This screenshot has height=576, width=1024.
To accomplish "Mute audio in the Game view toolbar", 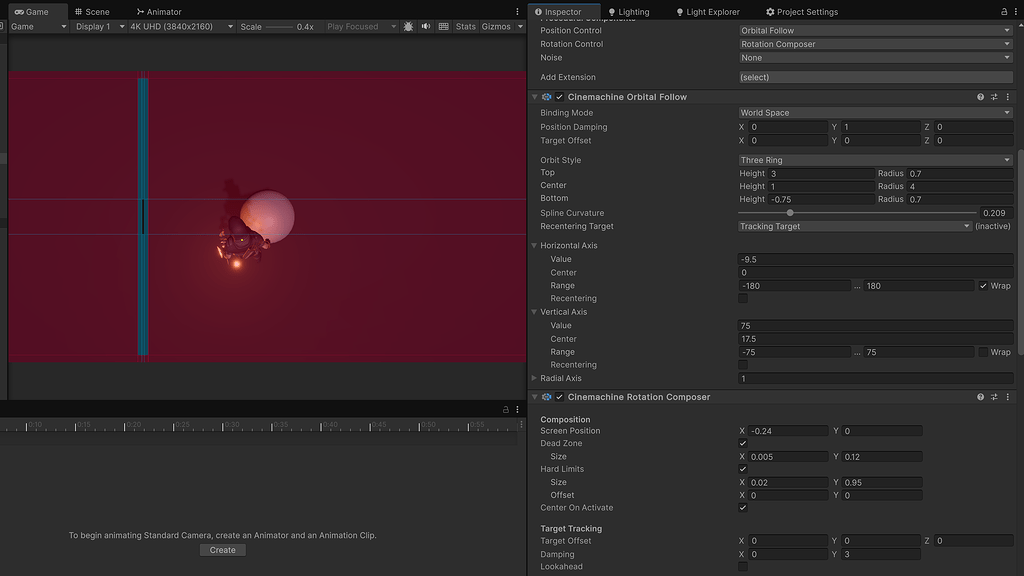I will click(424, 26).
